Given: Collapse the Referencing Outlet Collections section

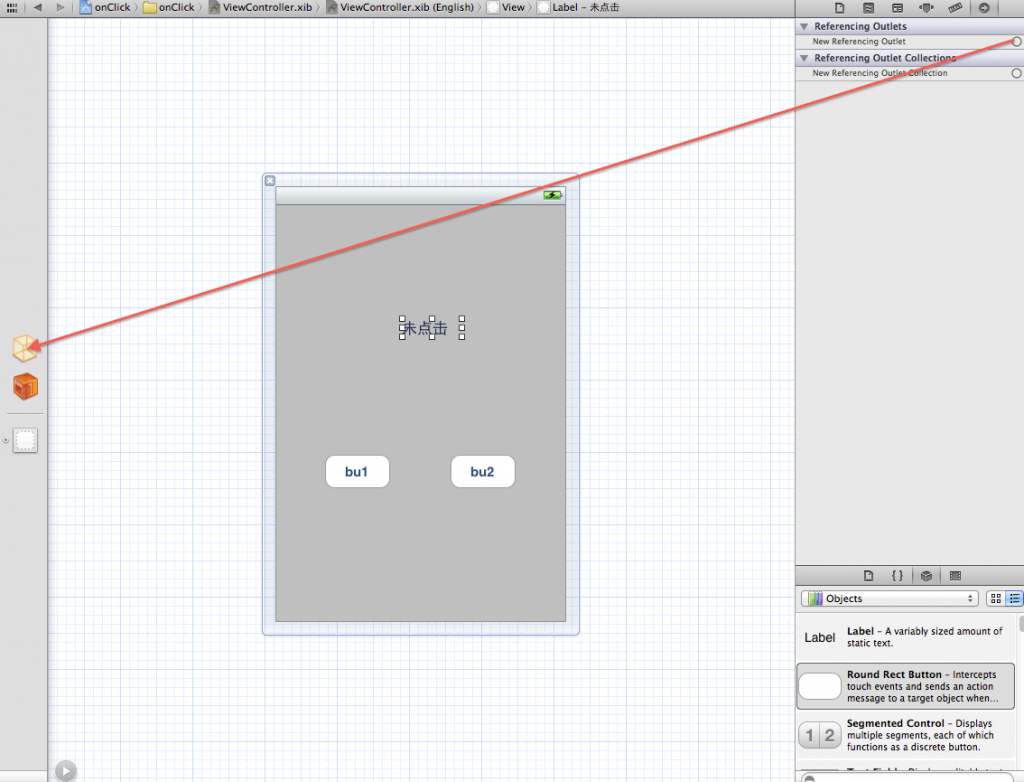Looking at the screenshot, I should 805,58.
